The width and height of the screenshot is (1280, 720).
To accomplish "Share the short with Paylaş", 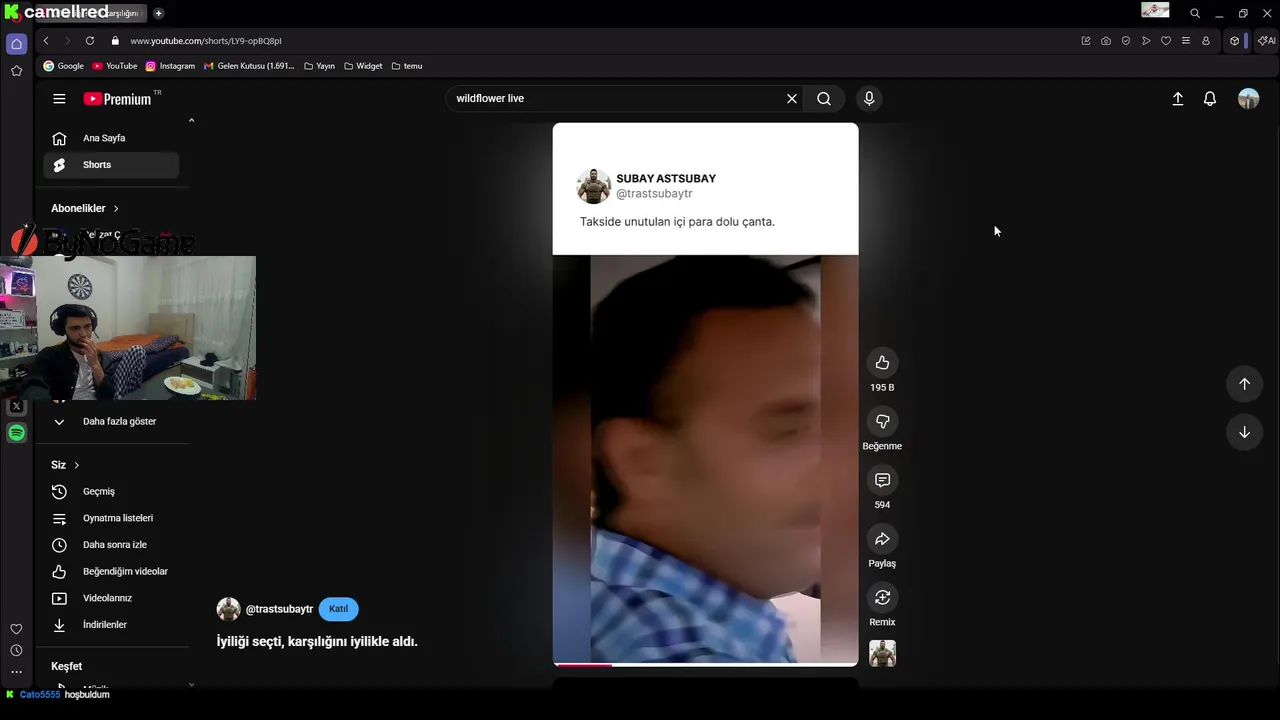I will (882, 539).
